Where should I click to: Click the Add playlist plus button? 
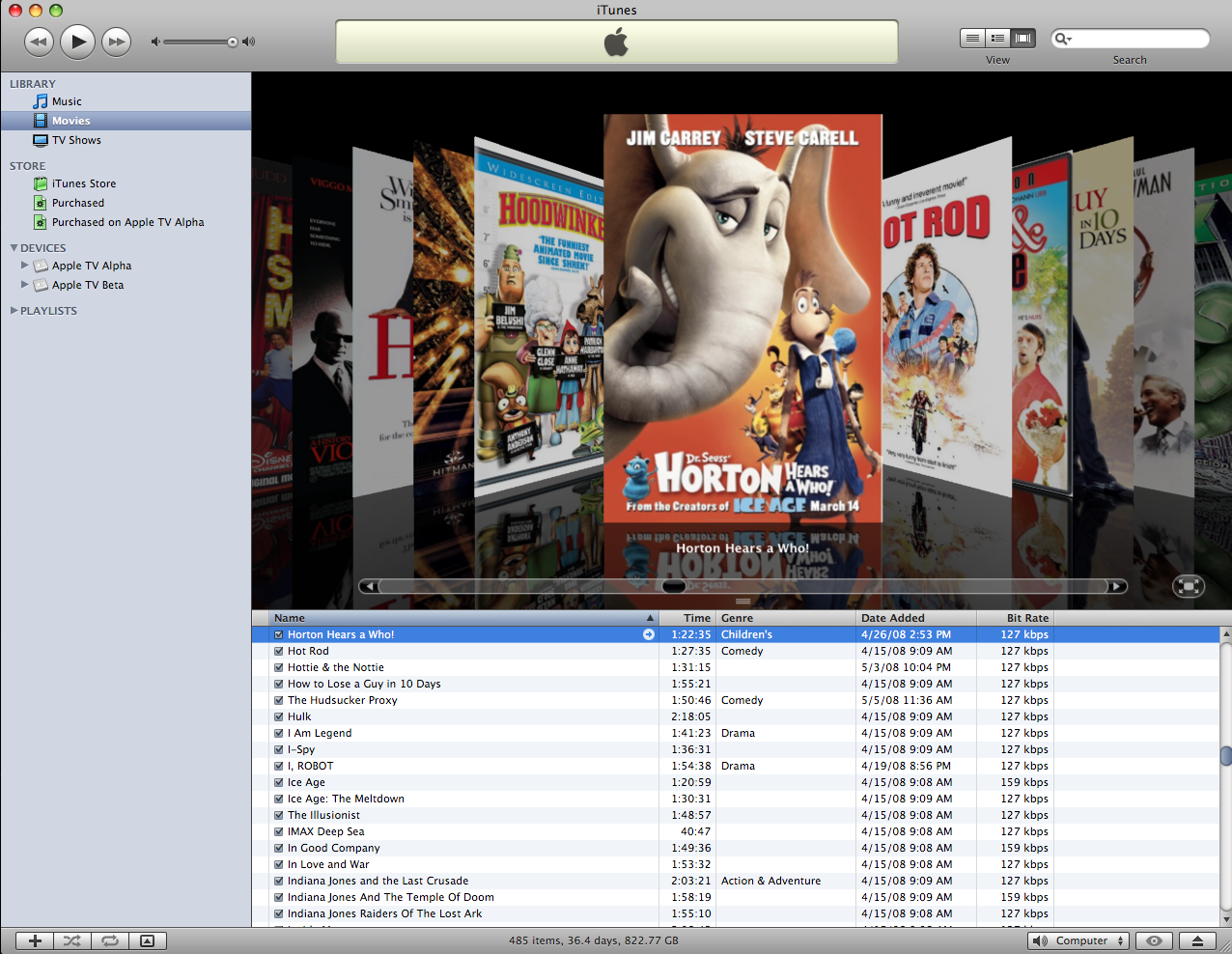pos(35,940)
